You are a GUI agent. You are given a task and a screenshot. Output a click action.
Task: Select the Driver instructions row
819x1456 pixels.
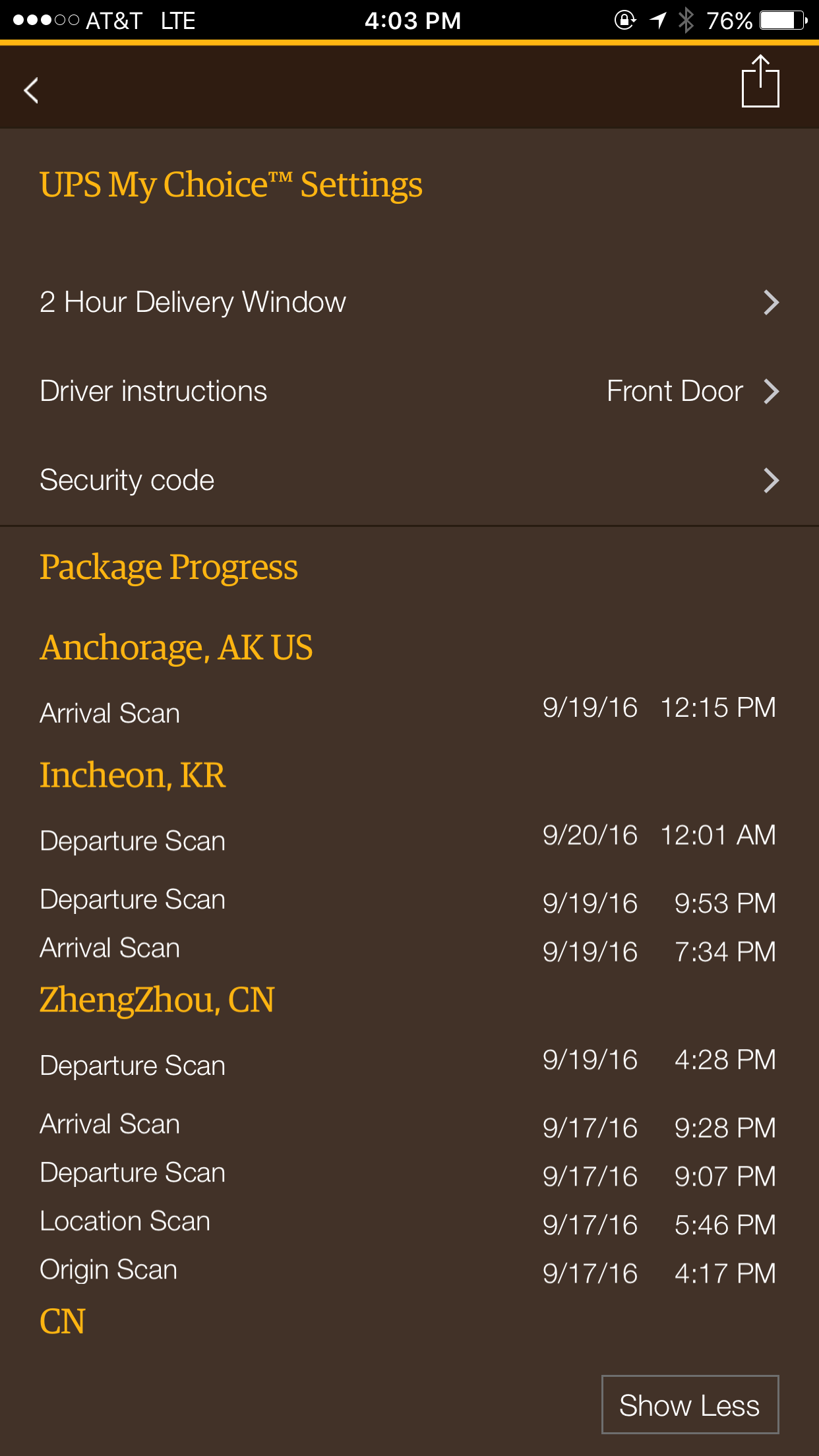409,391
